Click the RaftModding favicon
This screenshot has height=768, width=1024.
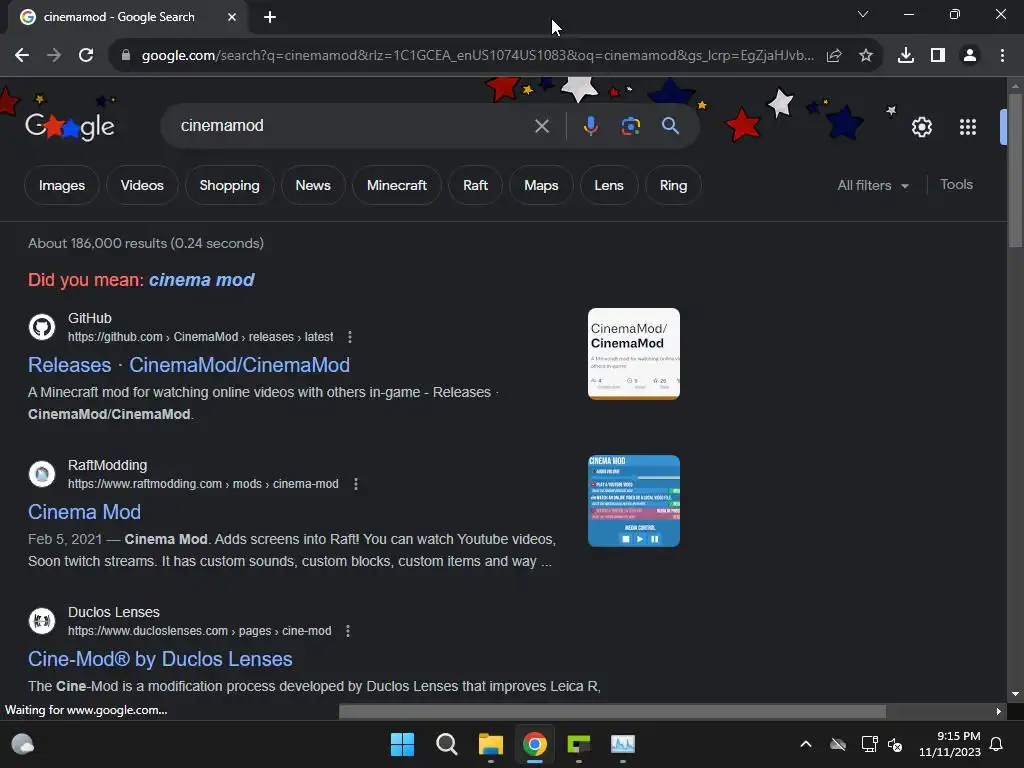click(x=42, y=473)
